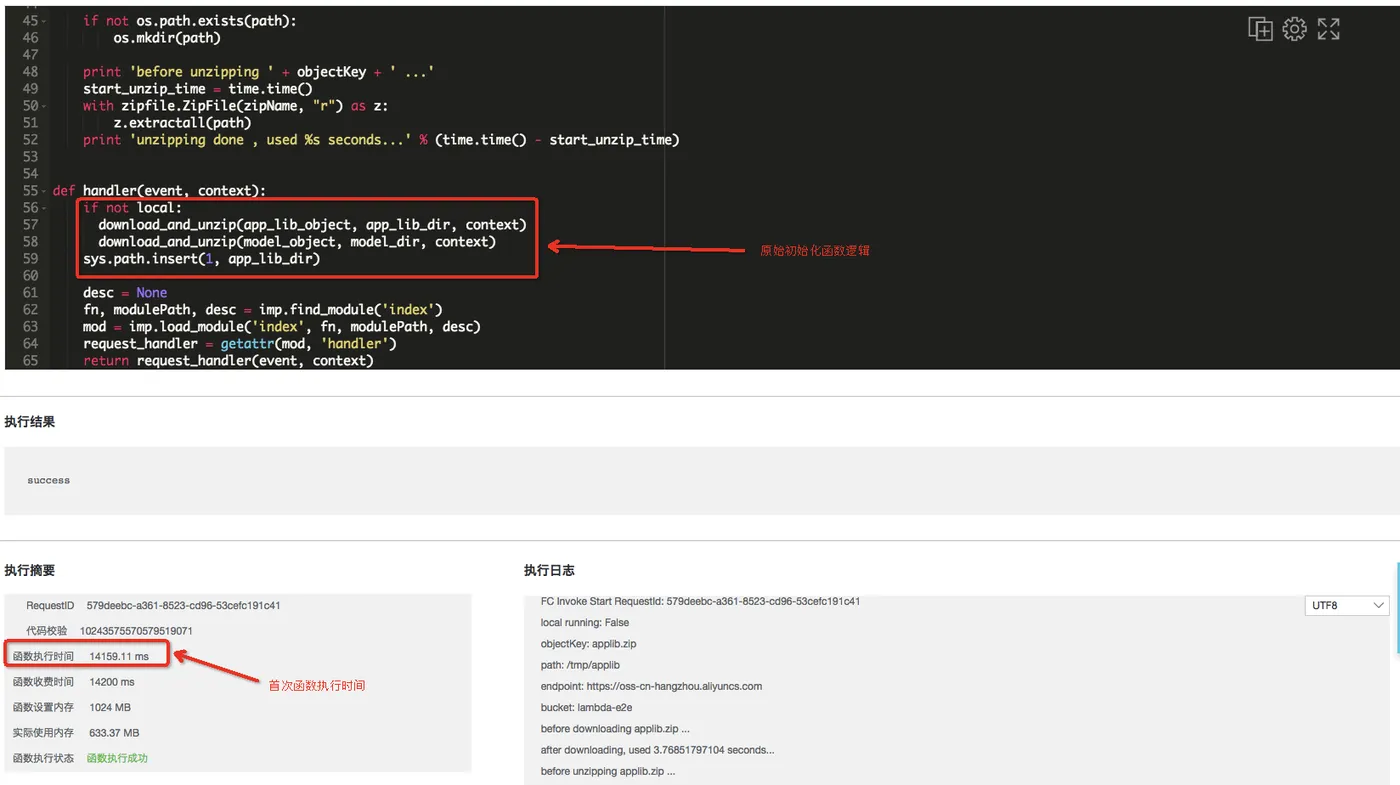This screenshot has height=785, width=1400.
Task: Click 'before downloading applib.zip ...' log line
Action: pyautogui.click(x=615, y=729)
